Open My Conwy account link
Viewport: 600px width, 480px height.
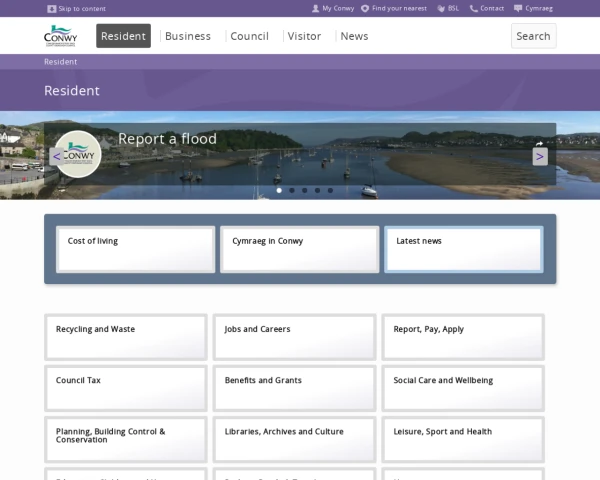[x=333, y=8]
